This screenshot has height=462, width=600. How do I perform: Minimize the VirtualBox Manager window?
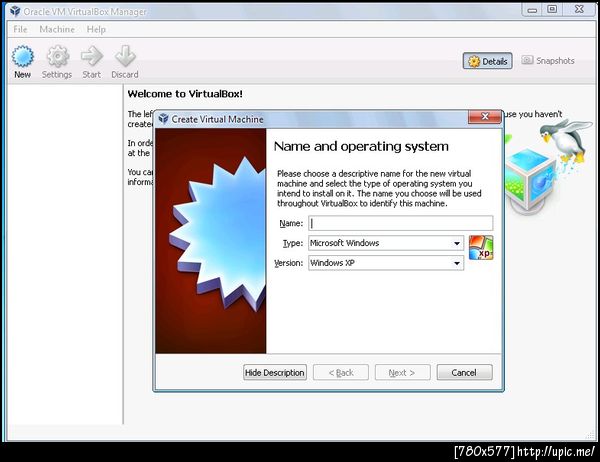[532, 10]
